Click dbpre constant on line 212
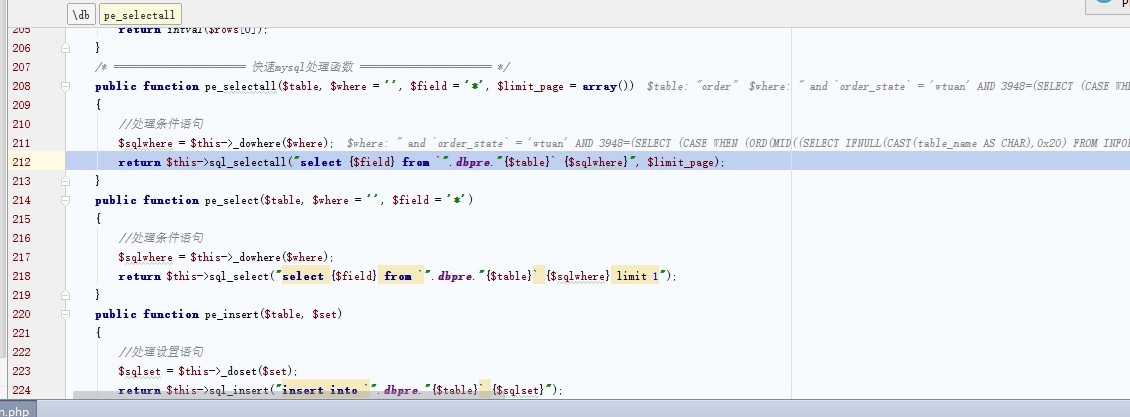 click(473, 162)
